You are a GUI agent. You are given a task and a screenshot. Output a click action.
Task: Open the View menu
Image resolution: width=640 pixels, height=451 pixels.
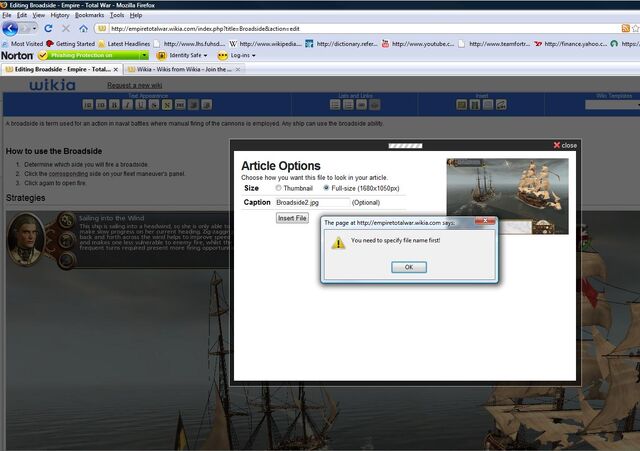click(39, 15)
